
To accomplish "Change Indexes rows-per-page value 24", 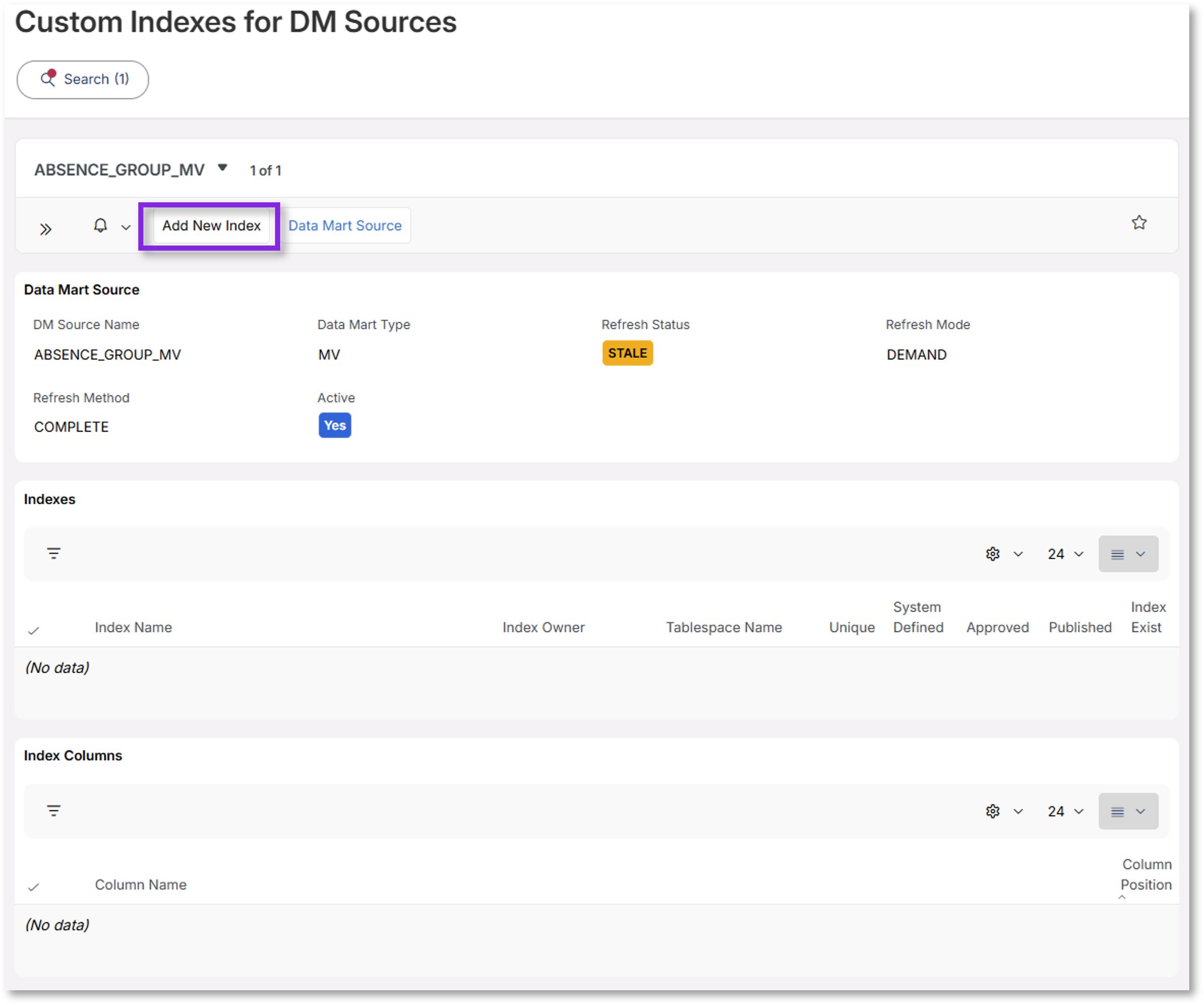I will click(1065, 554).
